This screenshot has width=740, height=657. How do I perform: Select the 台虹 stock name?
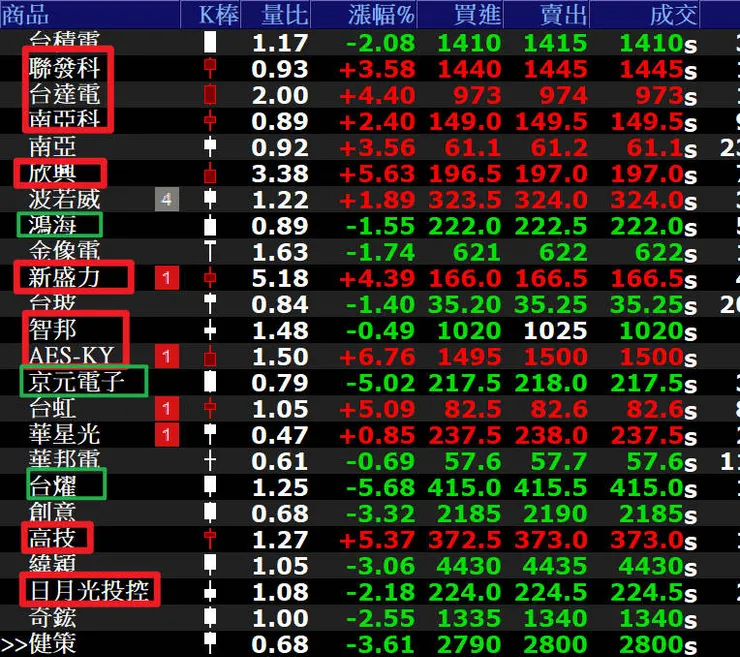[52, 408]
